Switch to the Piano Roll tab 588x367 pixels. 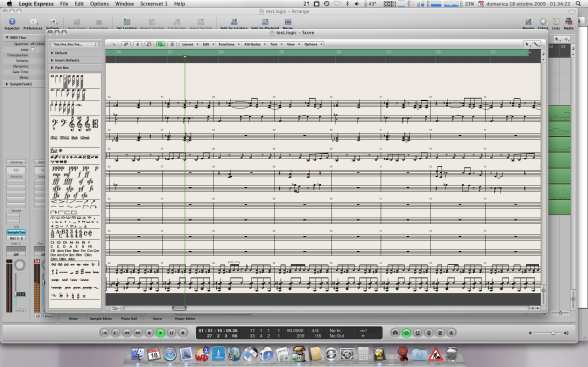coord(129,318)
